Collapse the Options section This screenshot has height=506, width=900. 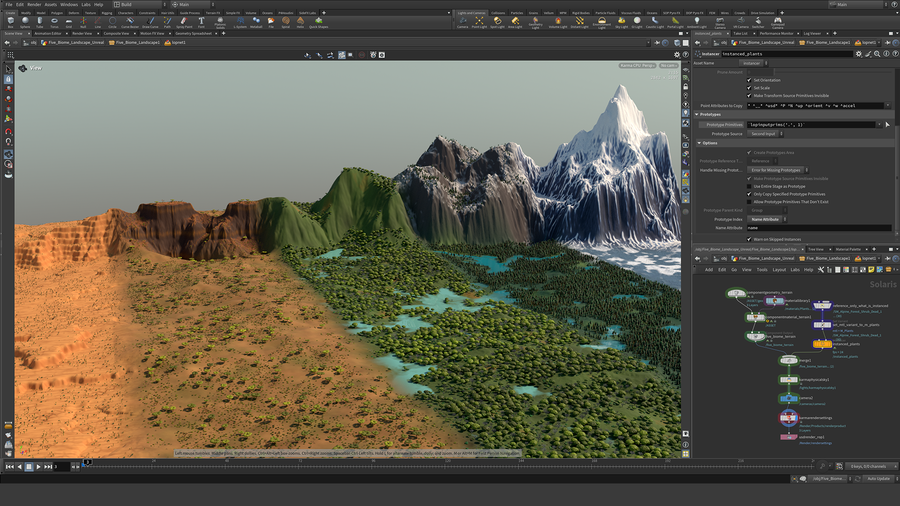click(699, 143)
